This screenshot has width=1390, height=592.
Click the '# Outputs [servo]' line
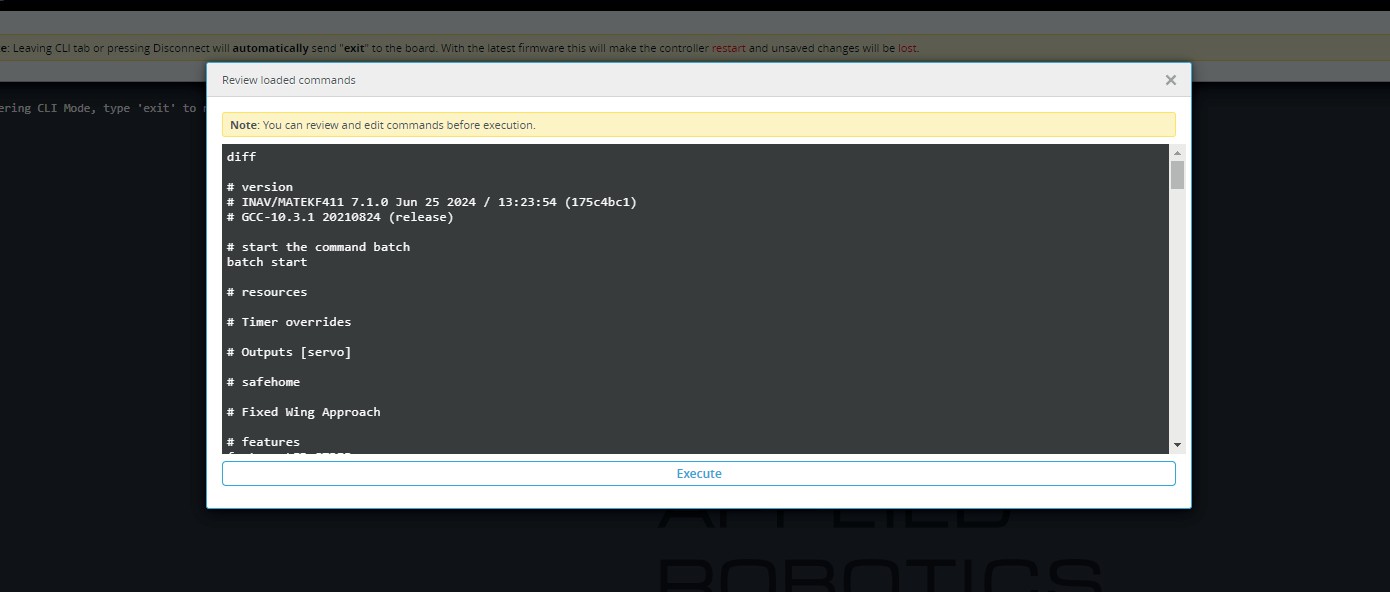pos(289,352)
